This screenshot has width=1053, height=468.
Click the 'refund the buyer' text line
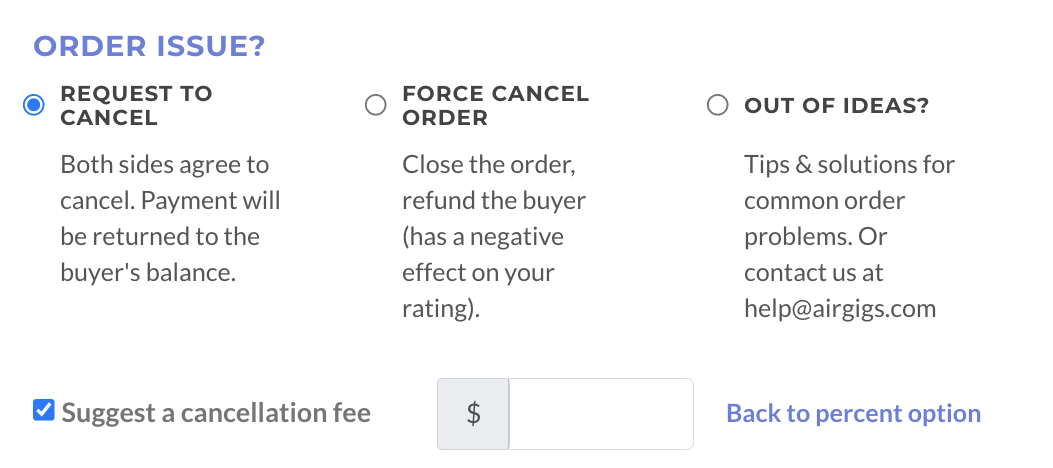click(494, 200)
